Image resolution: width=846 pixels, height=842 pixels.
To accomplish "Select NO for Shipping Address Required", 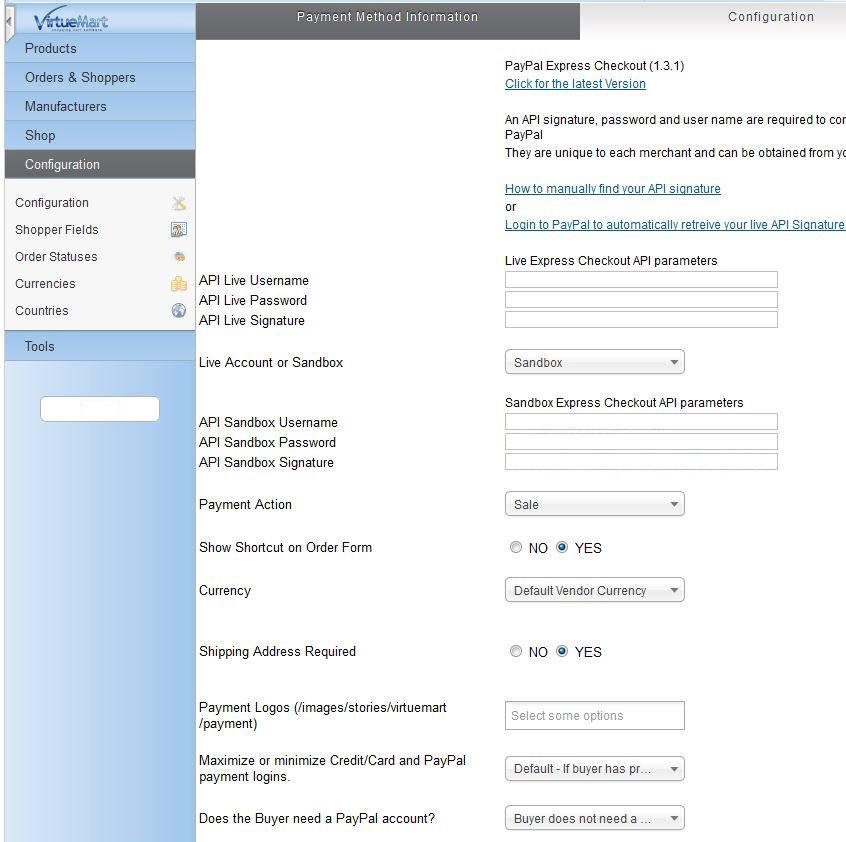I will pyautogui.click(x=516, y=652).
